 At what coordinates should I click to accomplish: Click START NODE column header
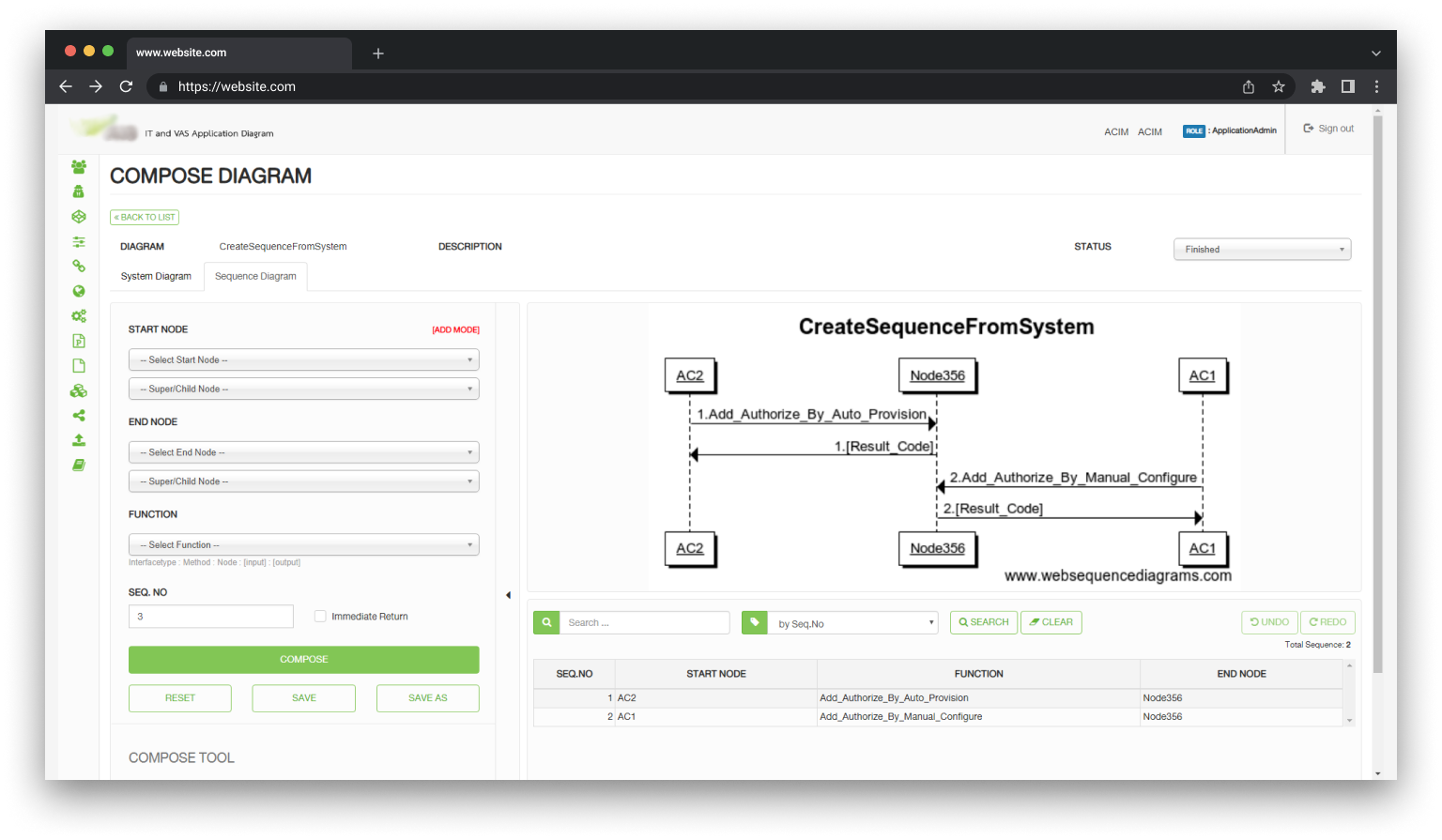(x=716, y=674)
